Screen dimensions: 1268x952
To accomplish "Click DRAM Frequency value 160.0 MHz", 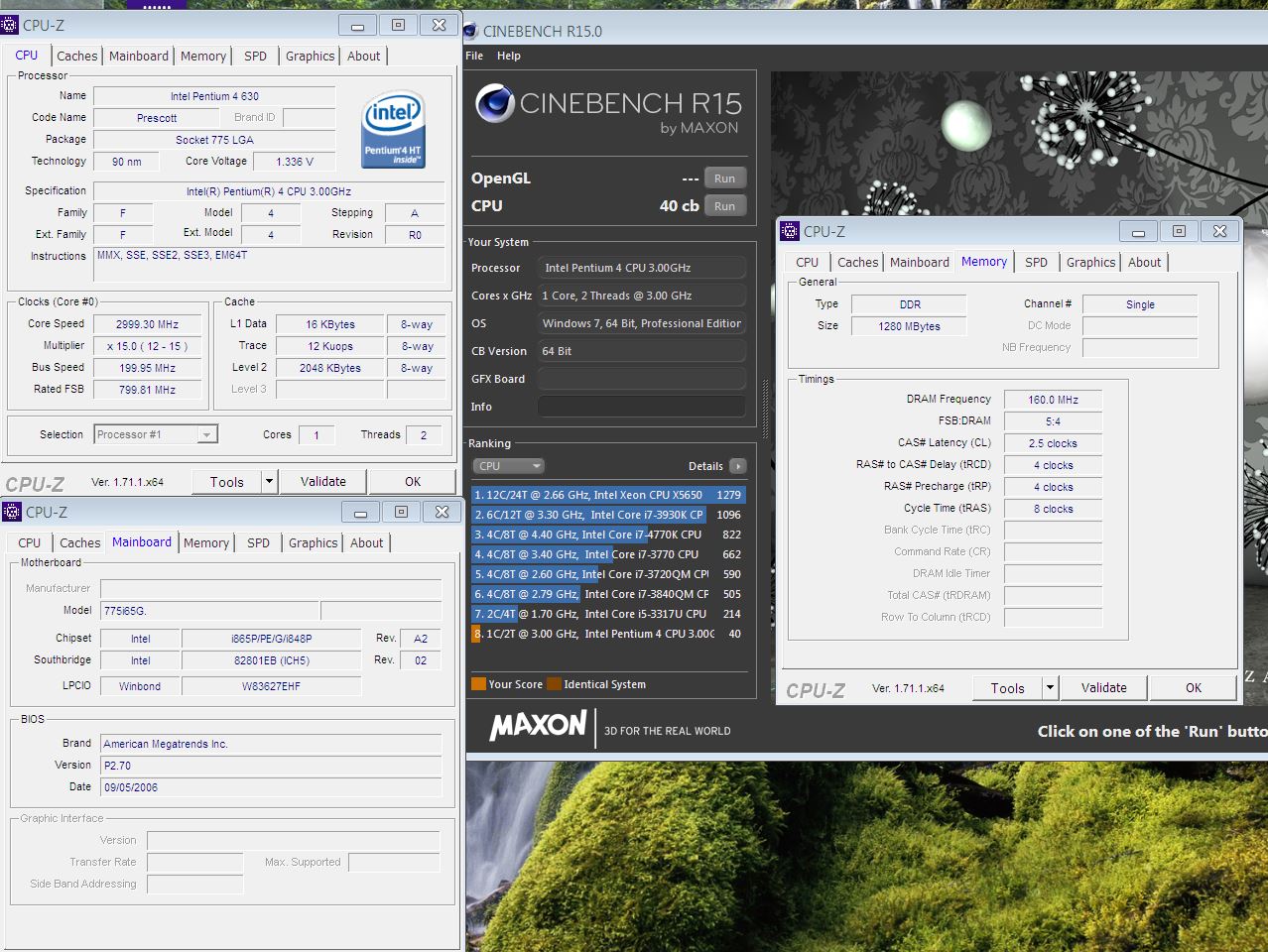I will point(1053,400).
